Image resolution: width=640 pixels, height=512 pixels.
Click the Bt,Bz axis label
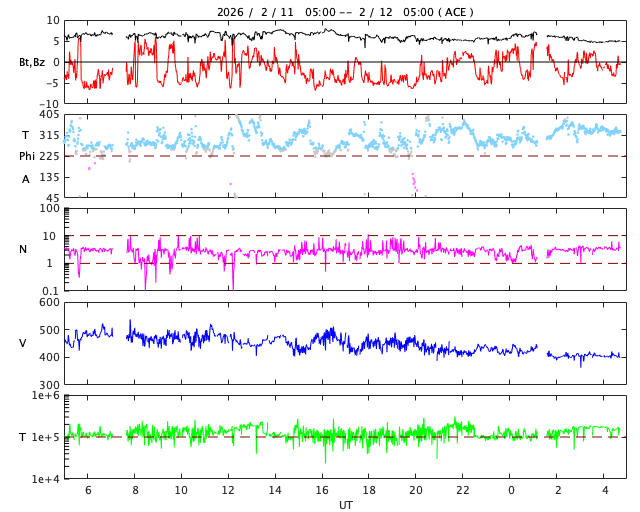pos(31,62)
